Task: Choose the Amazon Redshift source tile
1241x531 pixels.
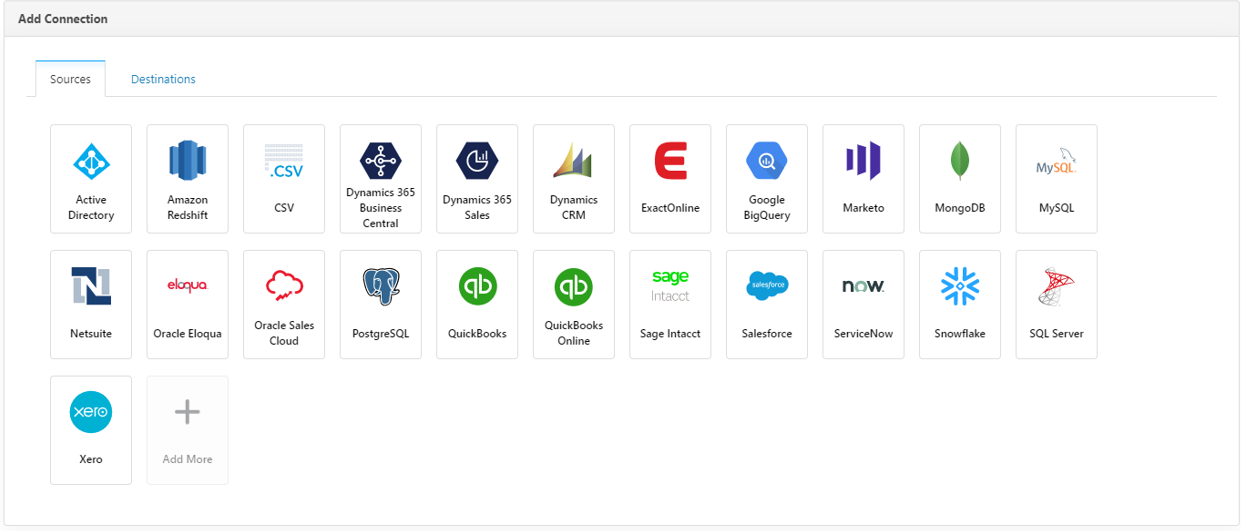Action: pyautogui.click(x=187, y=178)
